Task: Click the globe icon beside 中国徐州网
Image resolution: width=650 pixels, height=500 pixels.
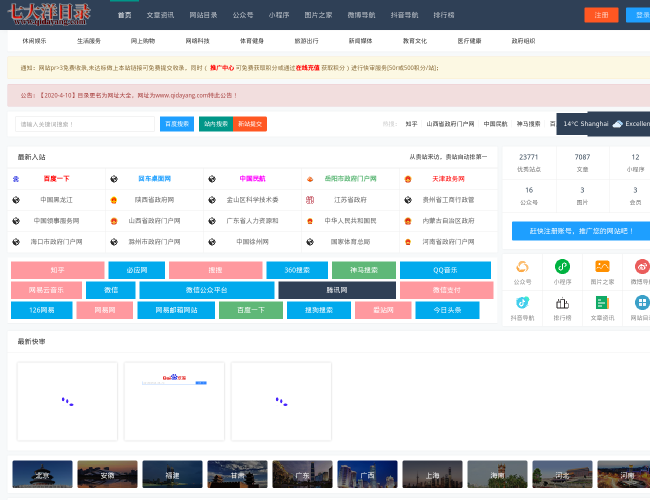Action: click(x=212, y=242)
